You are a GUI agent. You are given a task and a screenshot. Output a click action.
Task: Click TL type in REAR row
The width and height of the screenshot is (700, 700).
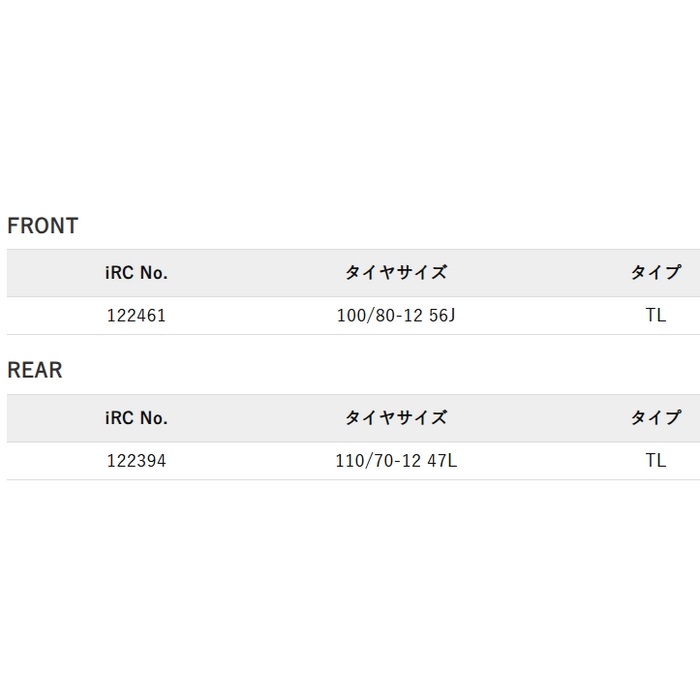point(655,461)
